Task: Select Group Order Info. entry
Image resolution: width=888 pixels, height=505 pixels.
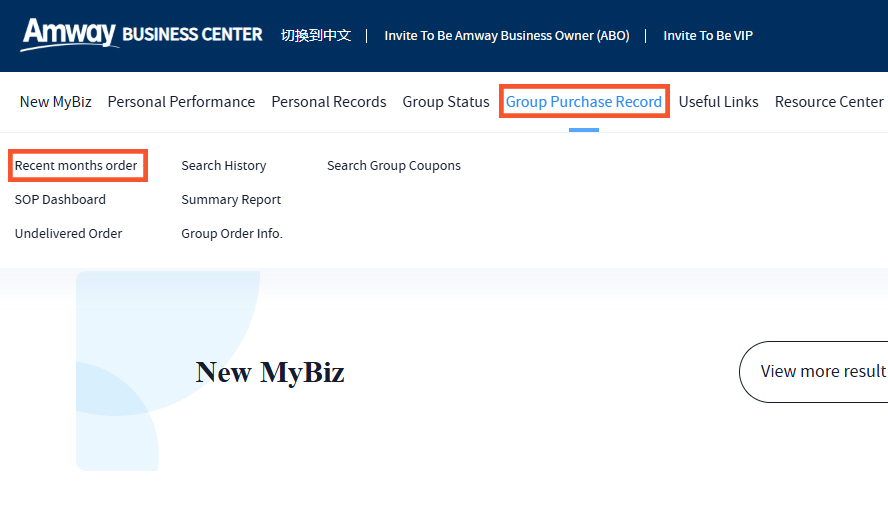Action: (232, 233)
